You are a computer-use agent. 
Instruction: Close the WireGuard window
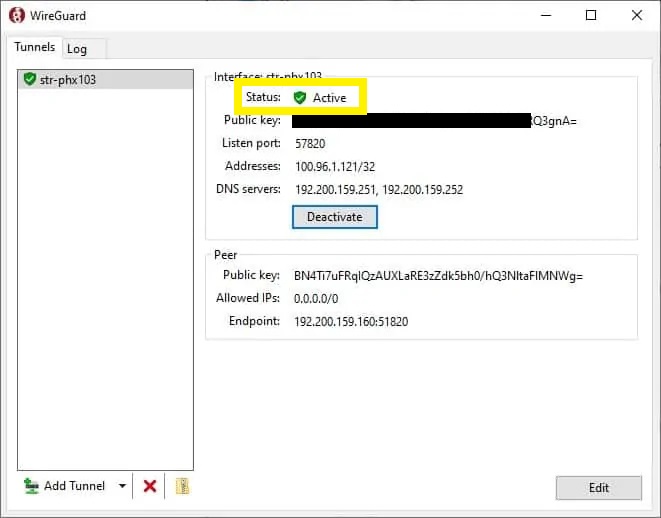tap(637, 16)
